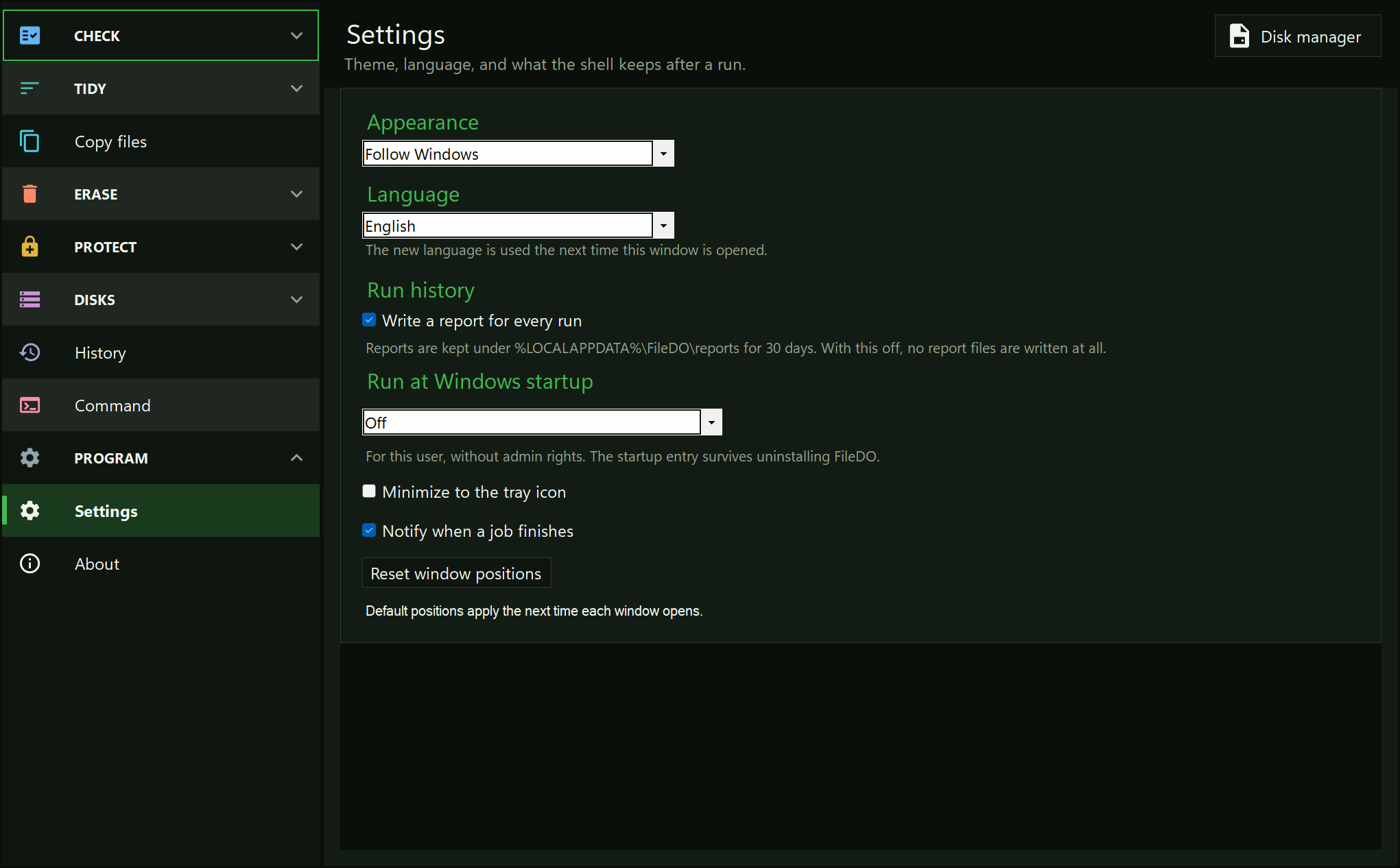Click the Follow Windows appearance field

(508, 154)
